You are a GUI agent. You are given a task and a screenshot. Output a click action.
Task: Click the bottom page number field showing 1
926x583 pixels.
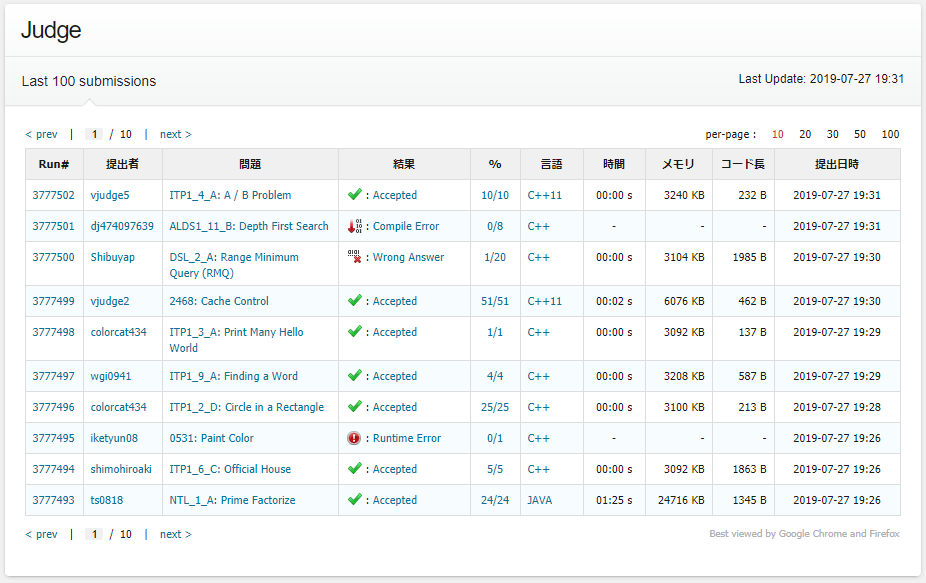[94, 534]
